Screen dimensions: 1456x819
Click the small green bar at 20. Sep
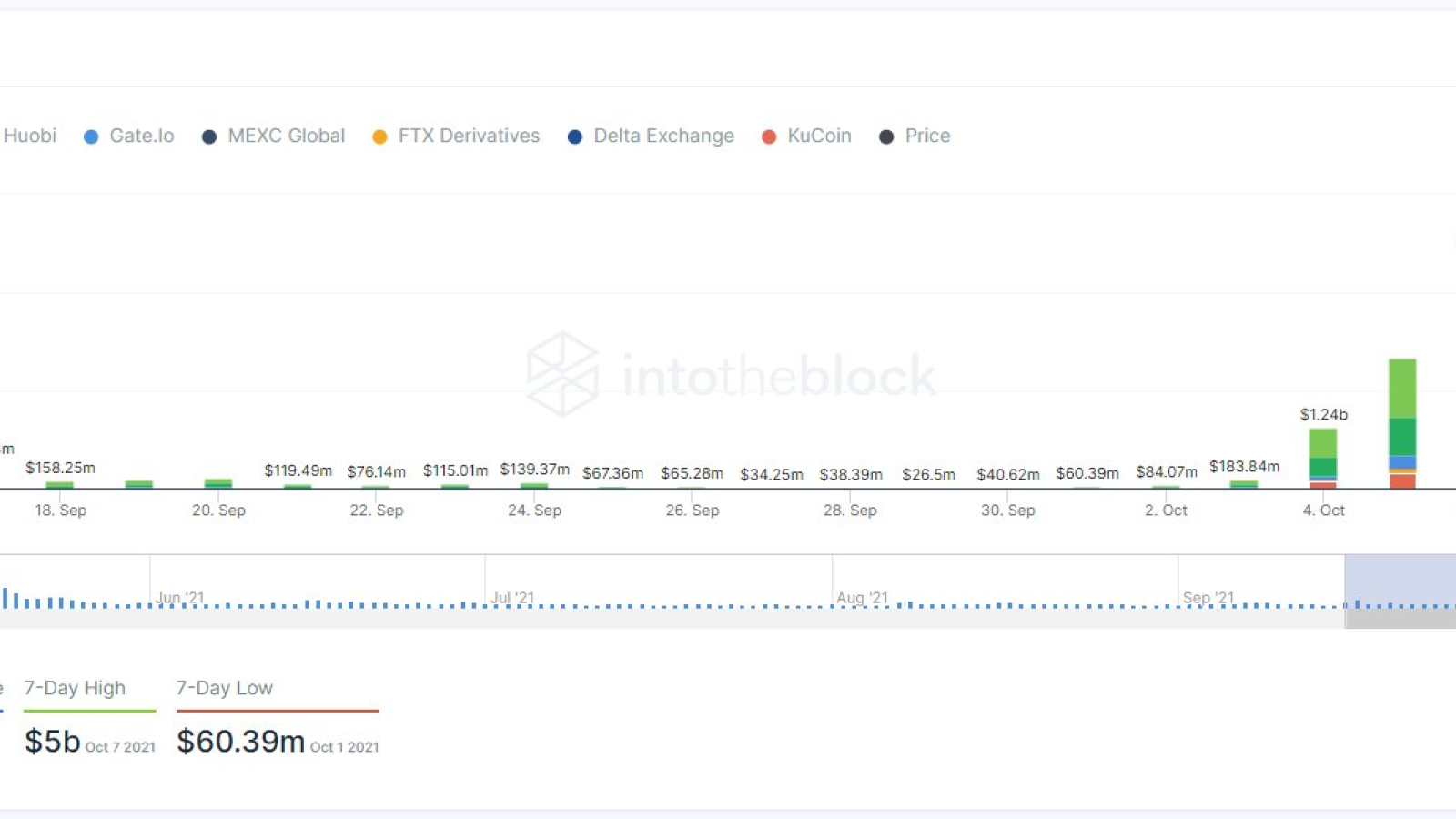pos(218,483)
